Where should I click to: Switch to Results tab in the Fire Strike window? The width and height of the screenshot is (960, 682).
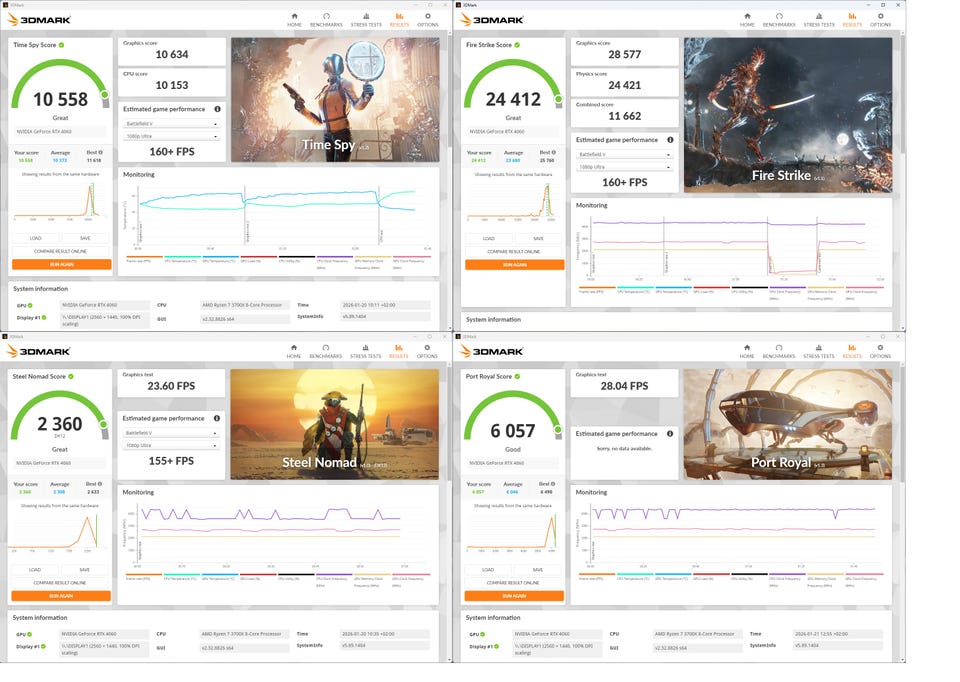852,20
